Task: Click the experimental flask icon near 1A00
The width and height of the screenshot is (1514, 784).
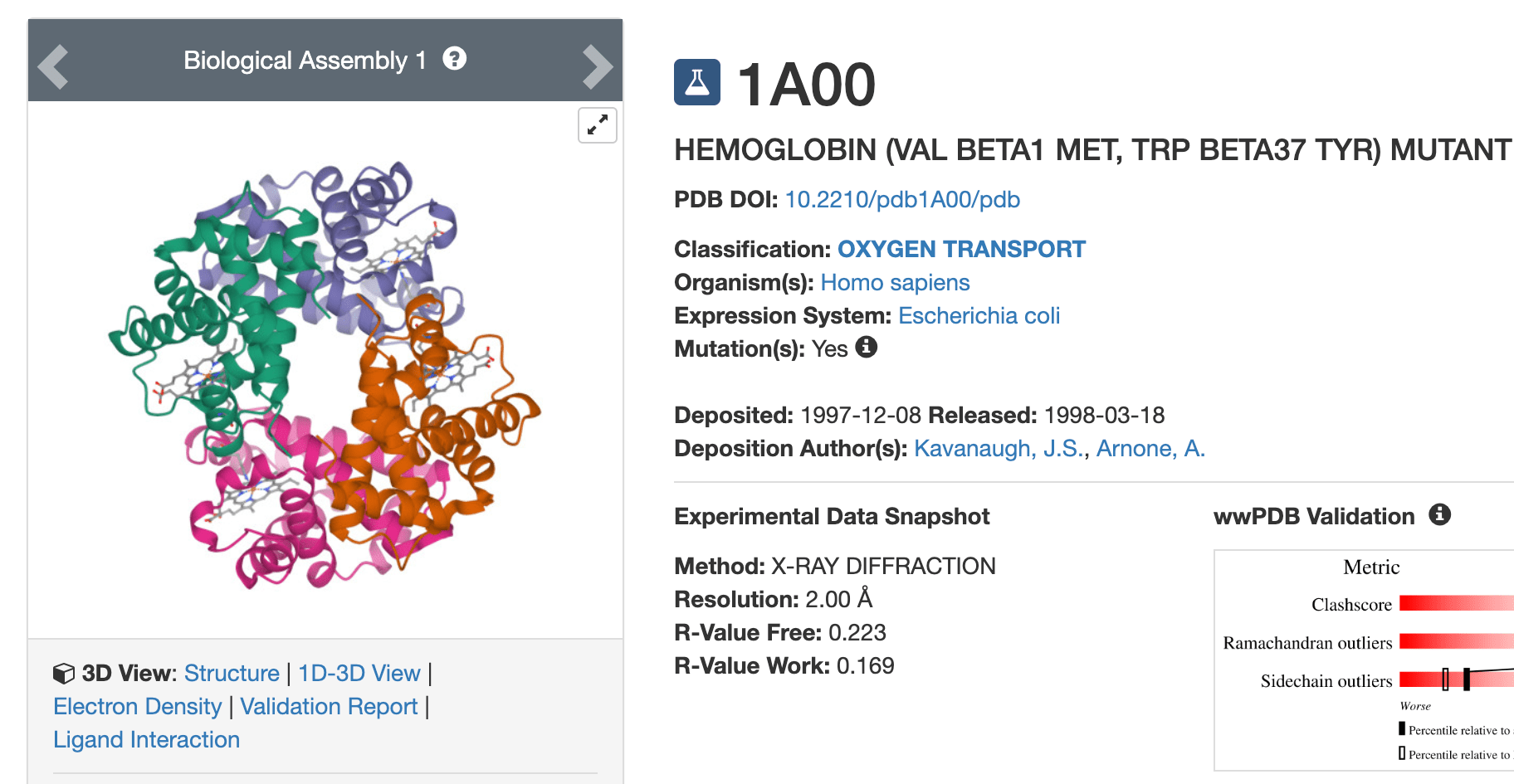Action: (696, 82)
